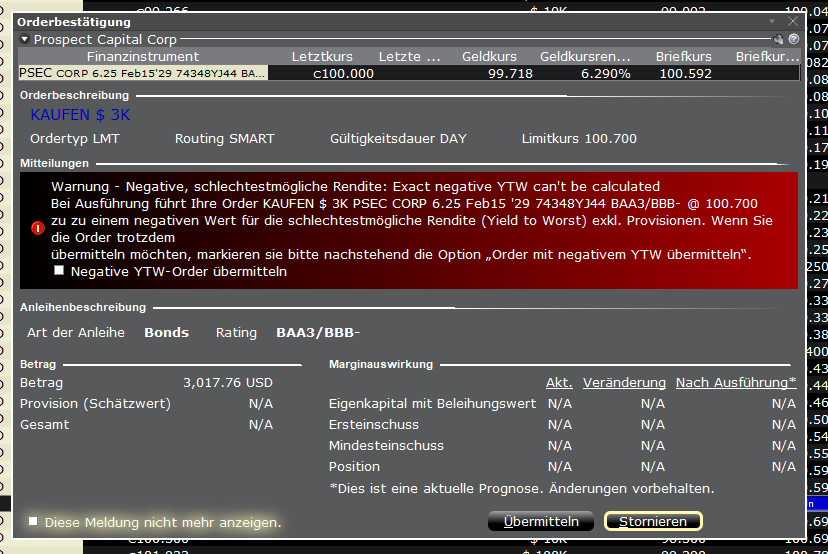Click the Orderbeschreibung section heading

74,96
